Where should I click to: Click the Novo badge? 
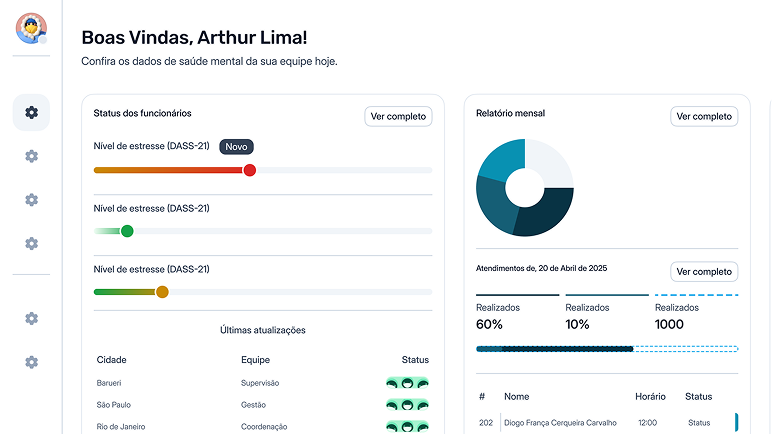coord(236,147)
